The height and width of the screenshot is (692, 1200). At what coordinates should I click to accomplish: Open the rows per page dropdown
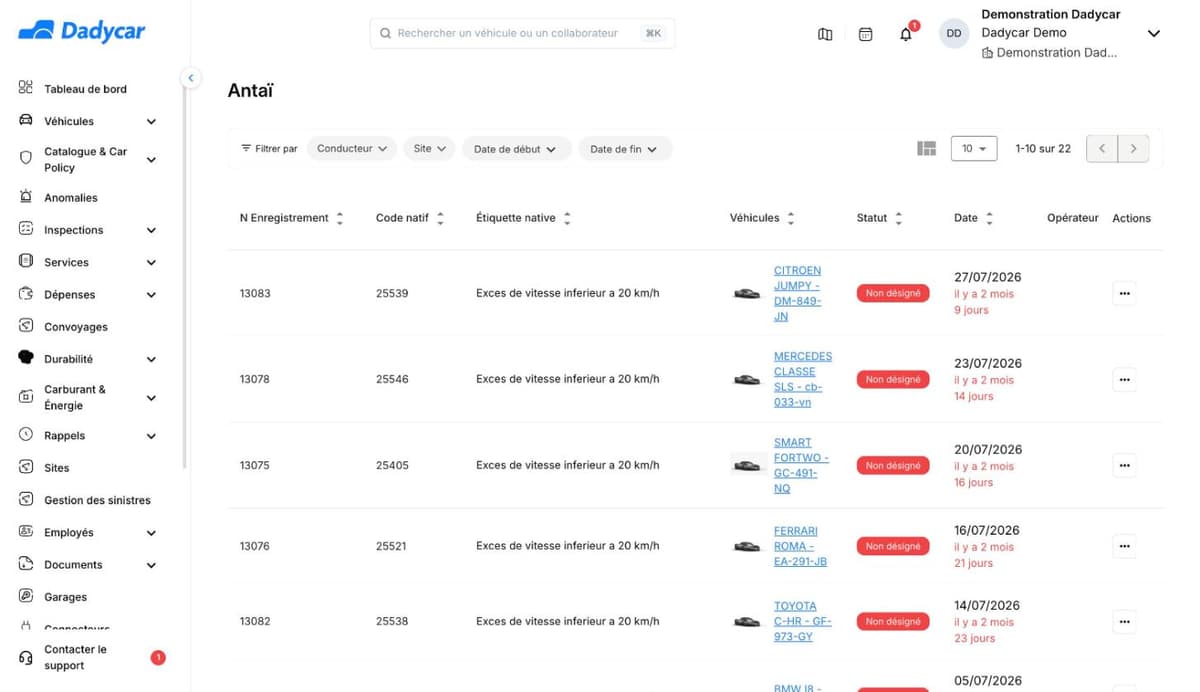(973, 148)
